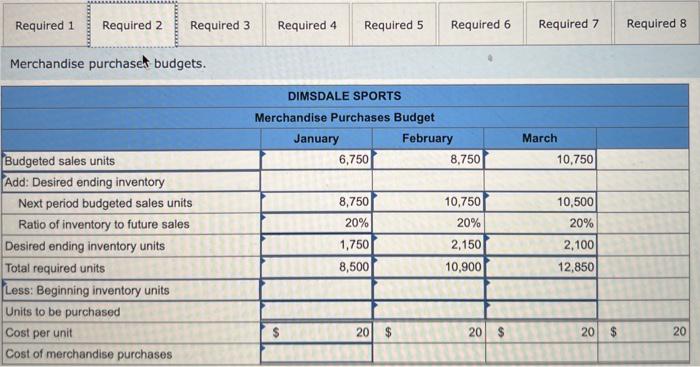Click empty January cost of merchandise purchases field
This screenshot has width=700, height=367.
click(x=316, y=353)
